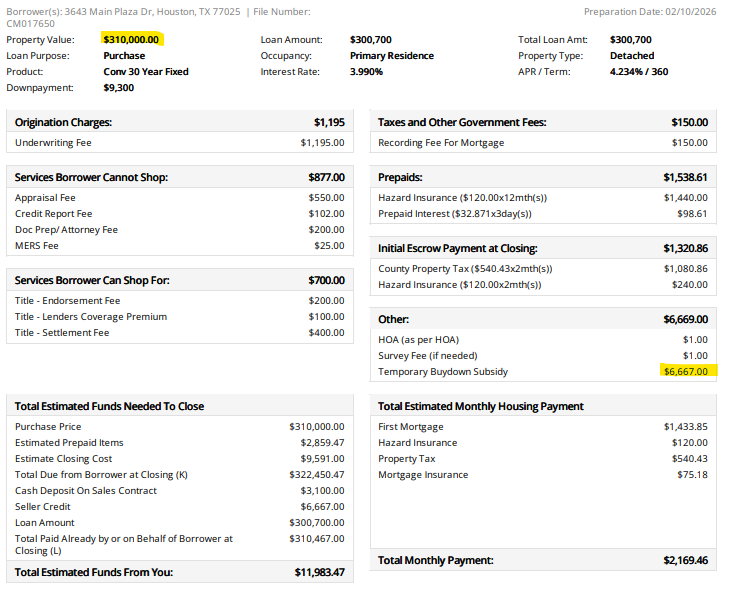Click the Interest Rate value 3.990%
This screenshot has height=599, width=743.
coord(366,72)
